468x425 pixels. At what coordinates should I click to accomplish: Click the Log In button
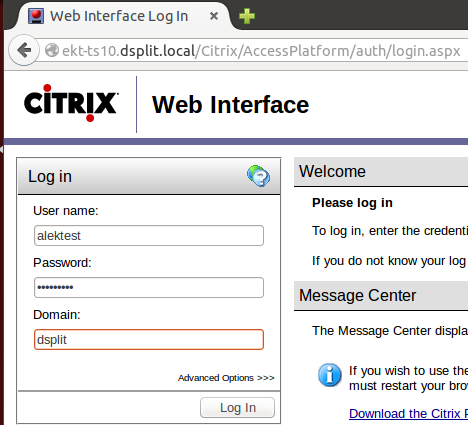[237, 407]
